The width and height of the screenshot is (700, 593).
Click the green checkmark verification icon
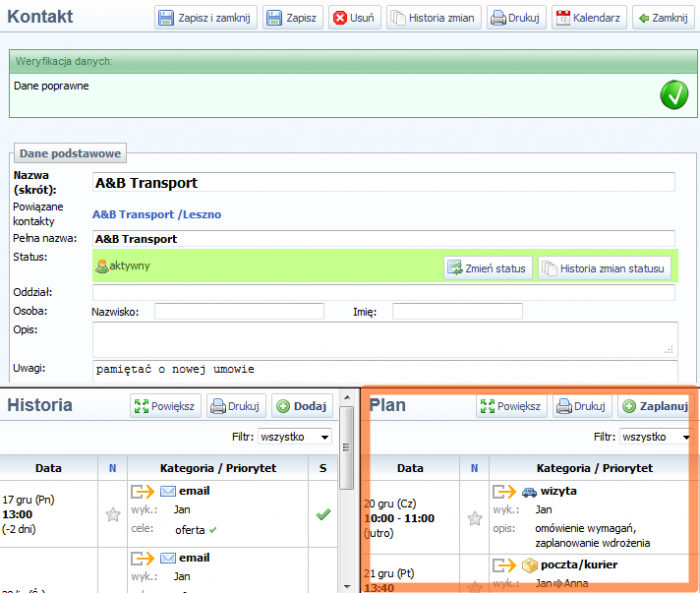pos(673,95)
